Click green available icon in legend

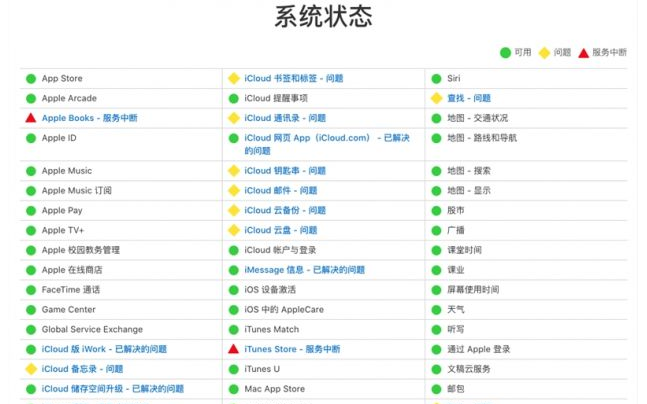[x=505, y=53]
